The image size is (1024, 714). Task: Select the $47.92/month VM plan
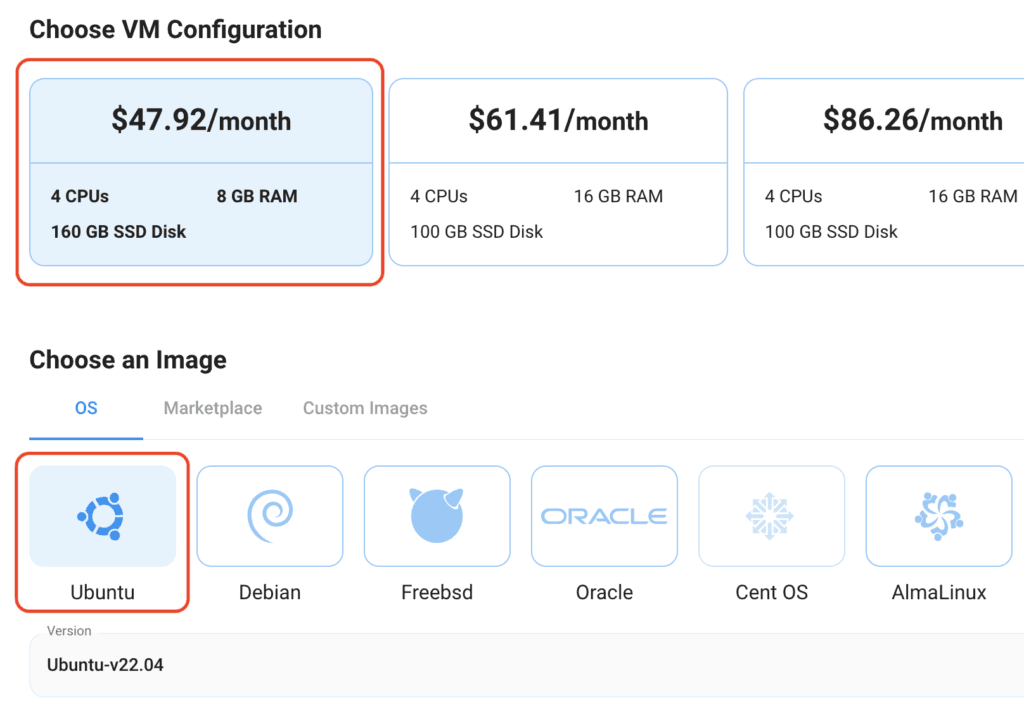click(x=201, y=121)
